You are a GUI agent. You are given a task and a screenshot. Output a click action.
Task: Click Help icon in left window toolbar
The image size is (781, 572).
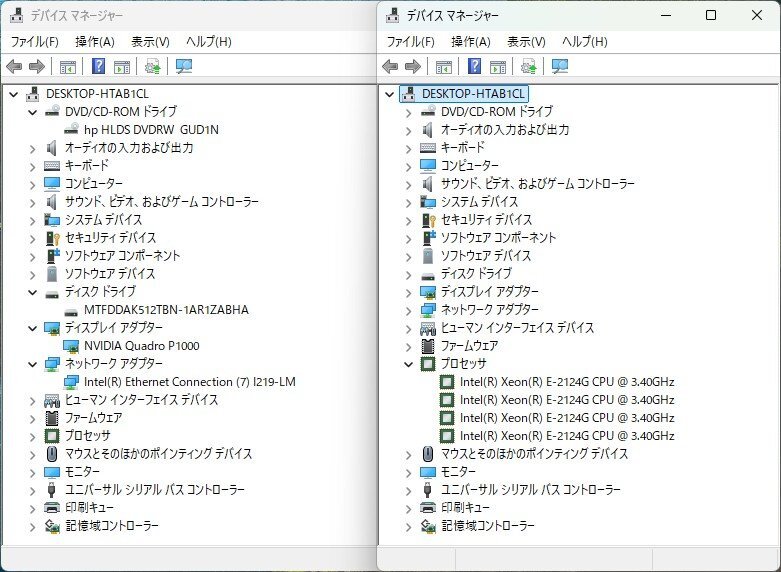coord(99,66)
